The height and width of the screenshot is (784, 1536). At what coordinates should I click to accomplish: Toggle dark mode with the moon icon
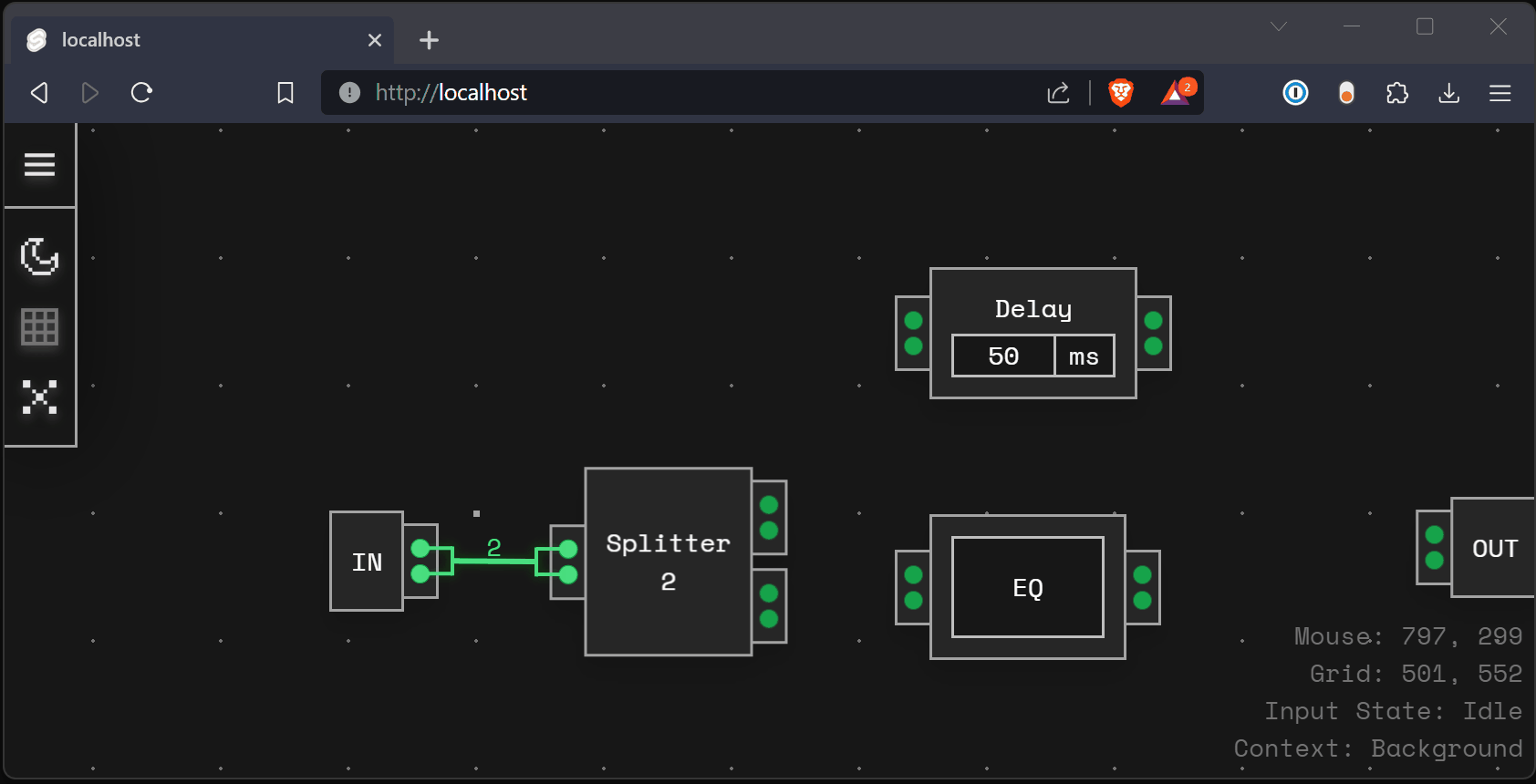39,256
